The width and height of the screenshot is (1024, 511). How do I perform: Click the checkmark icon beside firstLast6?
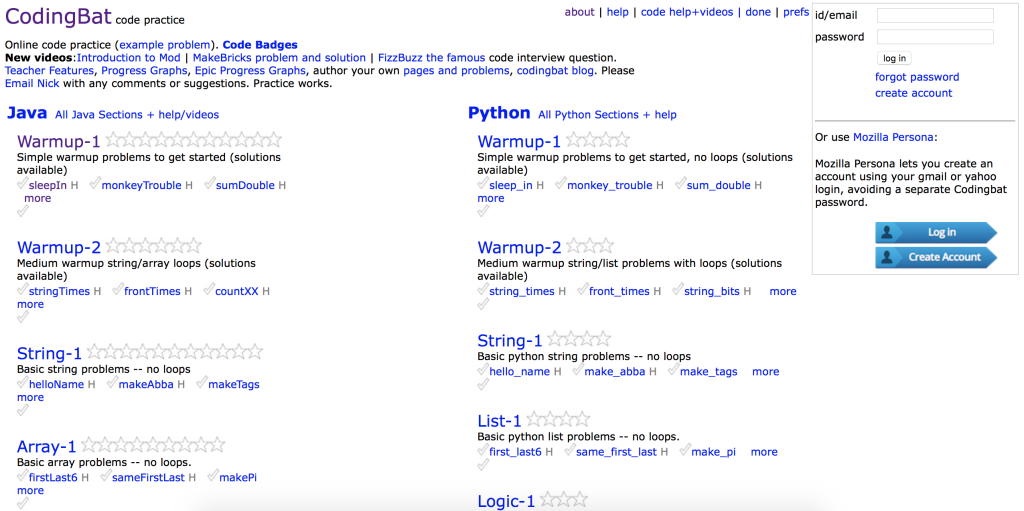point(22,476)
